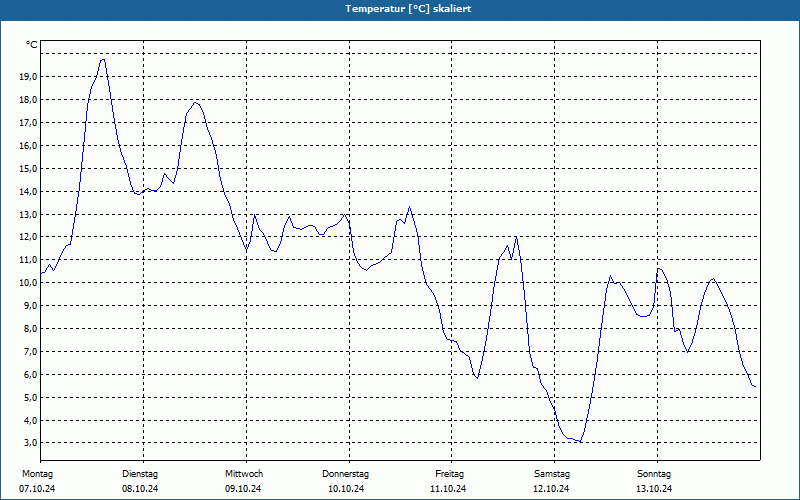The height and width of the screenshot is (500, 800).
Task: Click the 11,0 y-axis label
Action: click(x=28, y=260)
